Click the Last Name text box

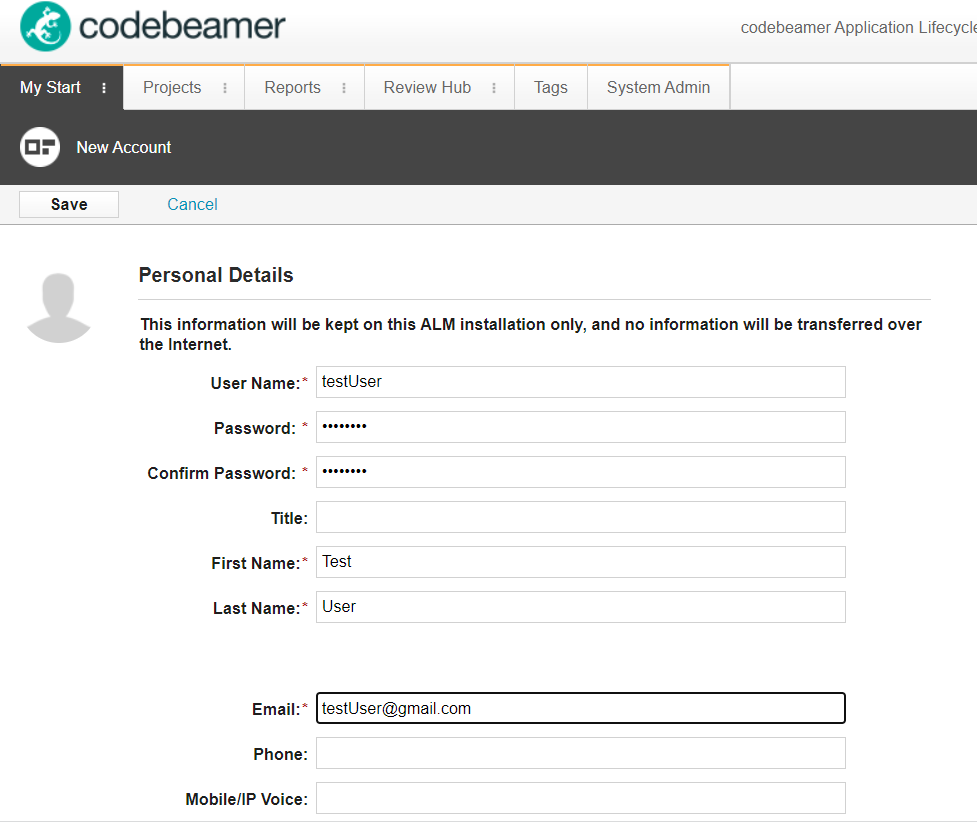[x=580, y=607]
